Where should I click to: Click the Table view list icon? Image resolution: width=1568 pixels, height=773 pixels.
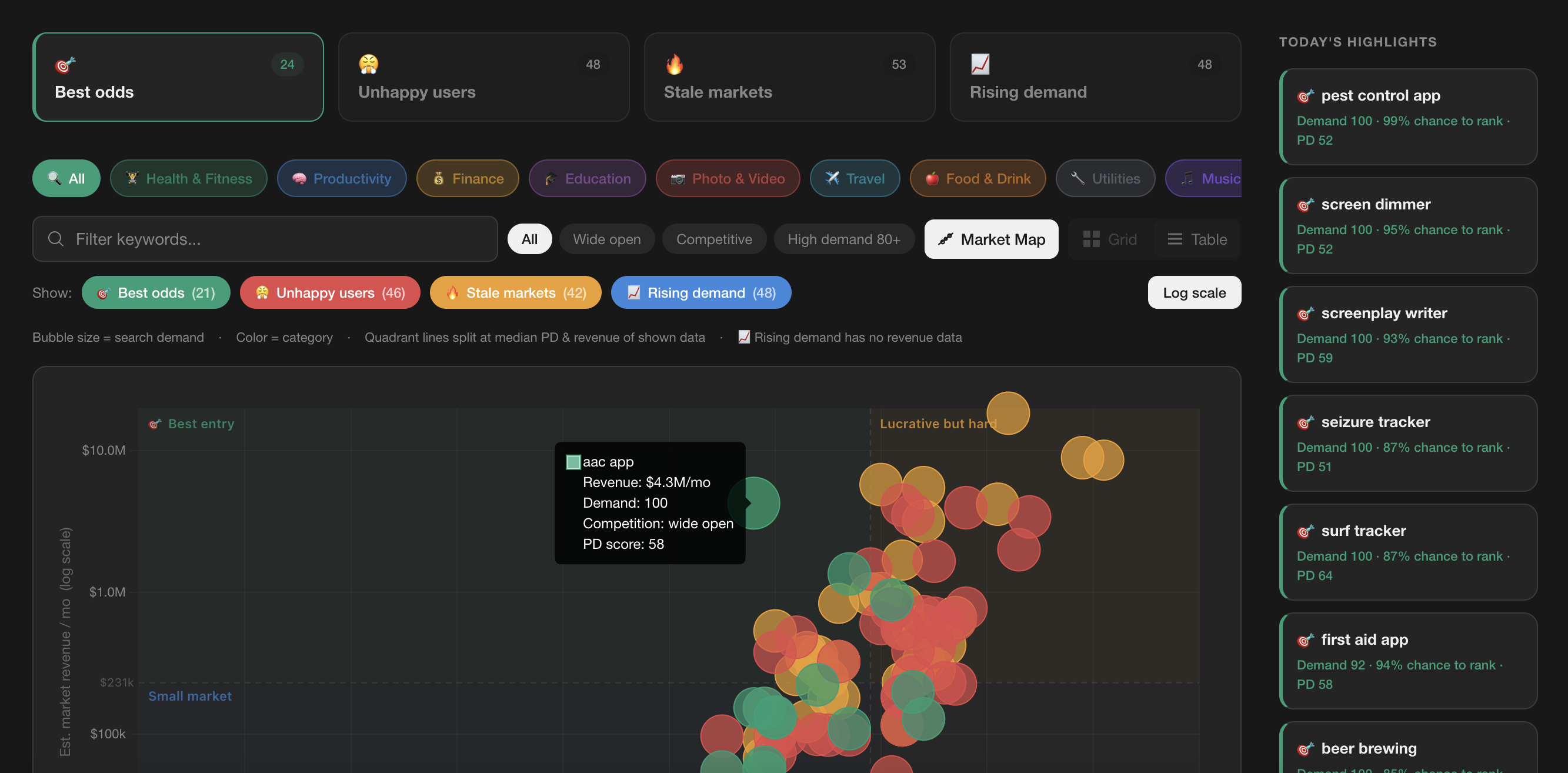1174,239
